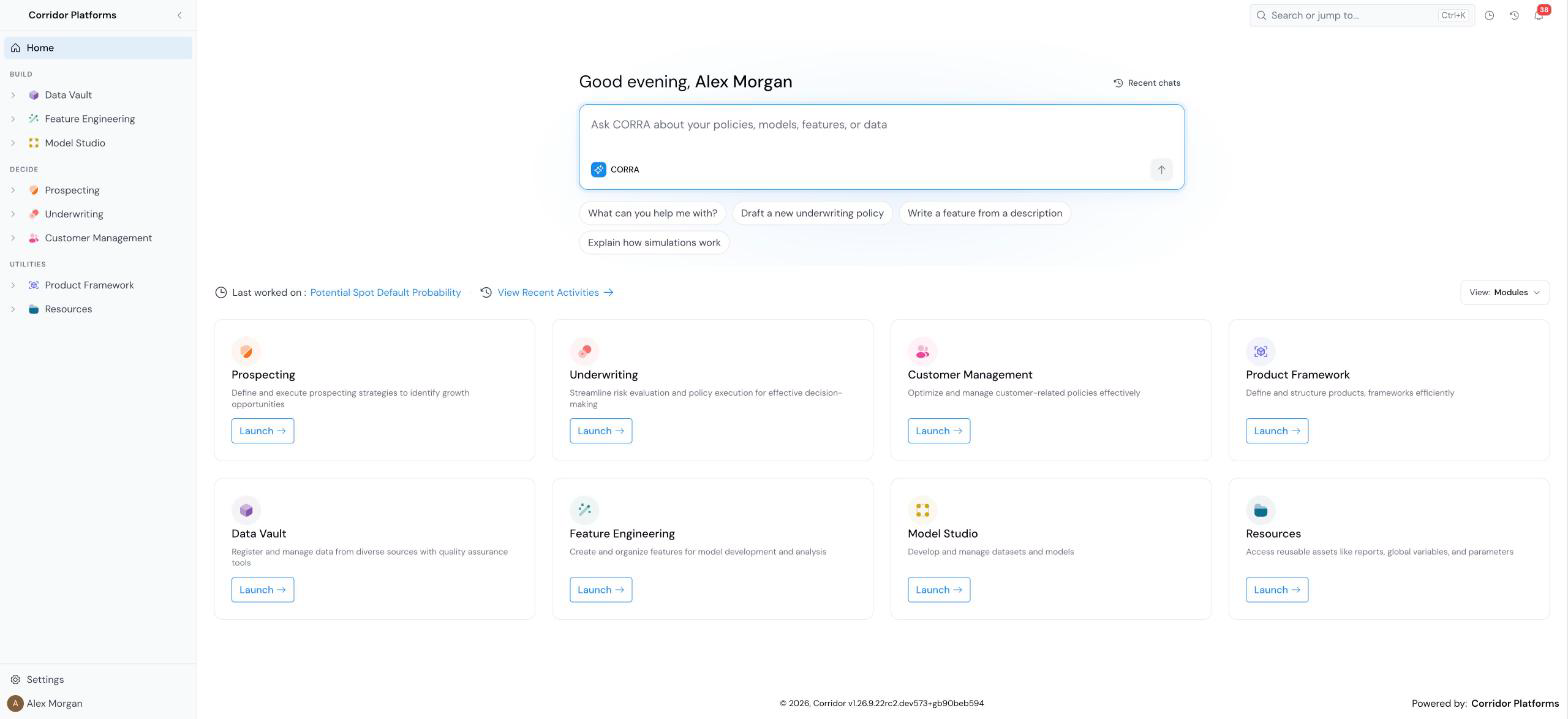Click the Alex Morgan avatar icon
The image size is (1568, 719).
pos(15,704)
